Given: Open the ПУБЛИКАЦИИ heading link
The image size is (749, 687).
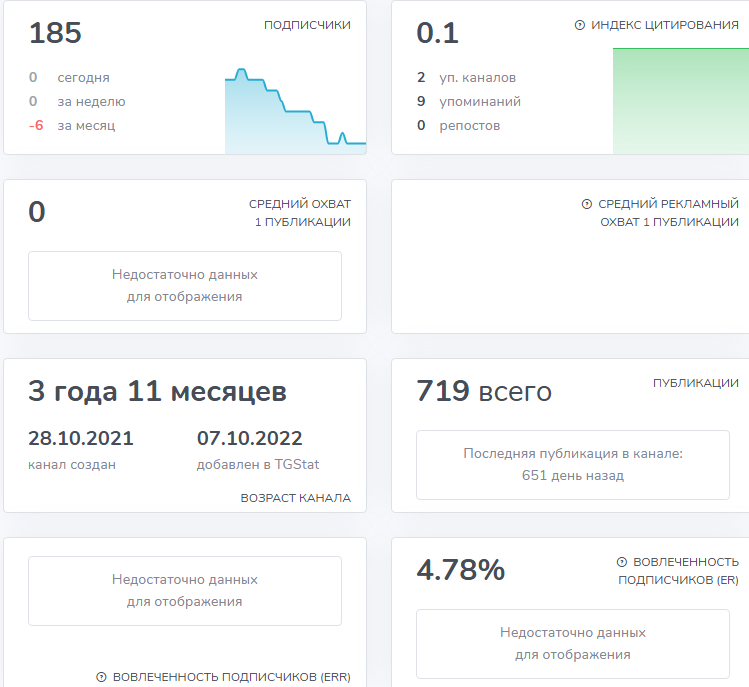Looking at the screenshot, I should coord(695,383).
